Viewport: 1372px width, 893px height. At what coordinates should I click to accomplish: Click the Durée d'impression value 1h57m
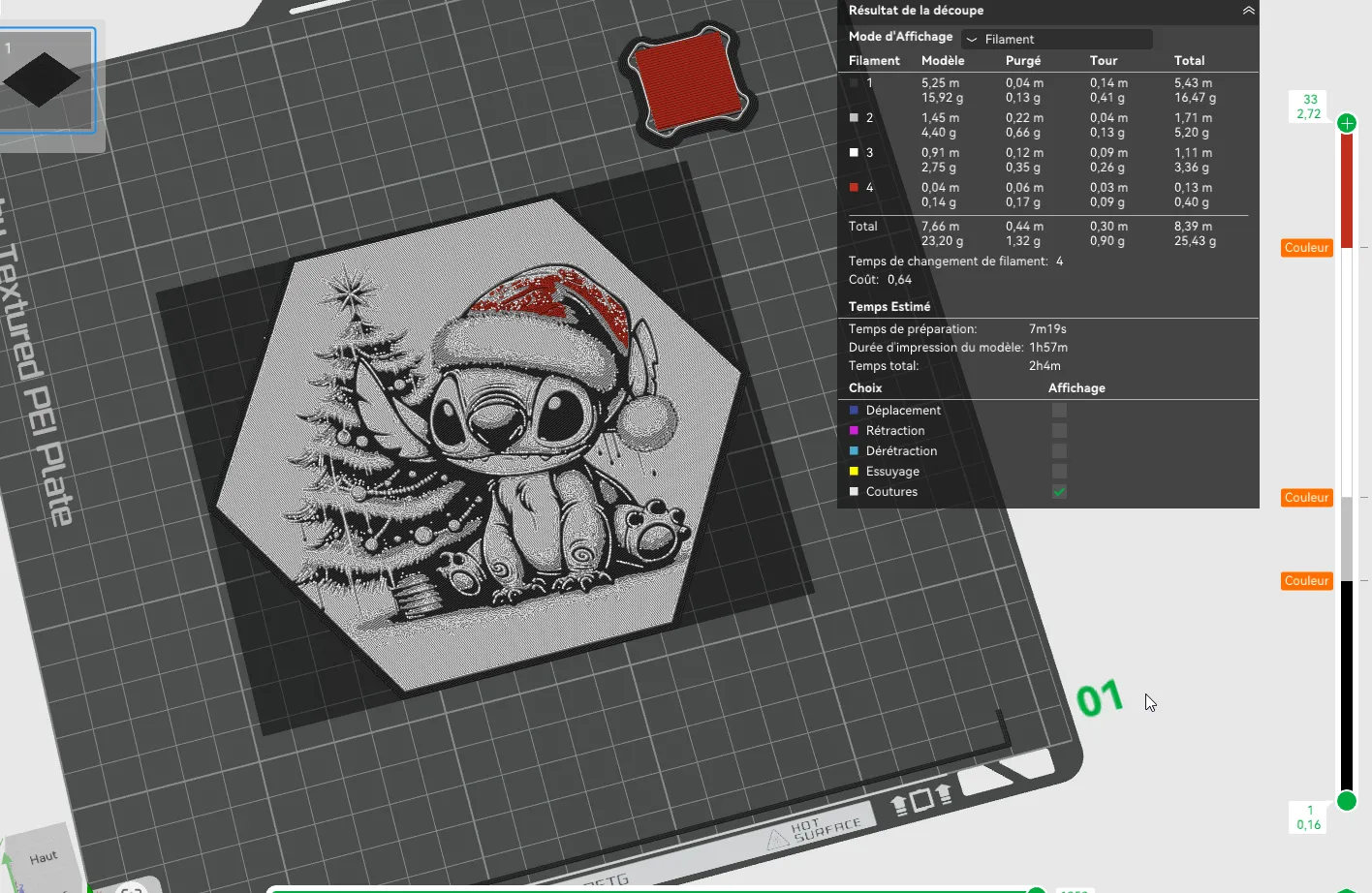(1048, 348)
